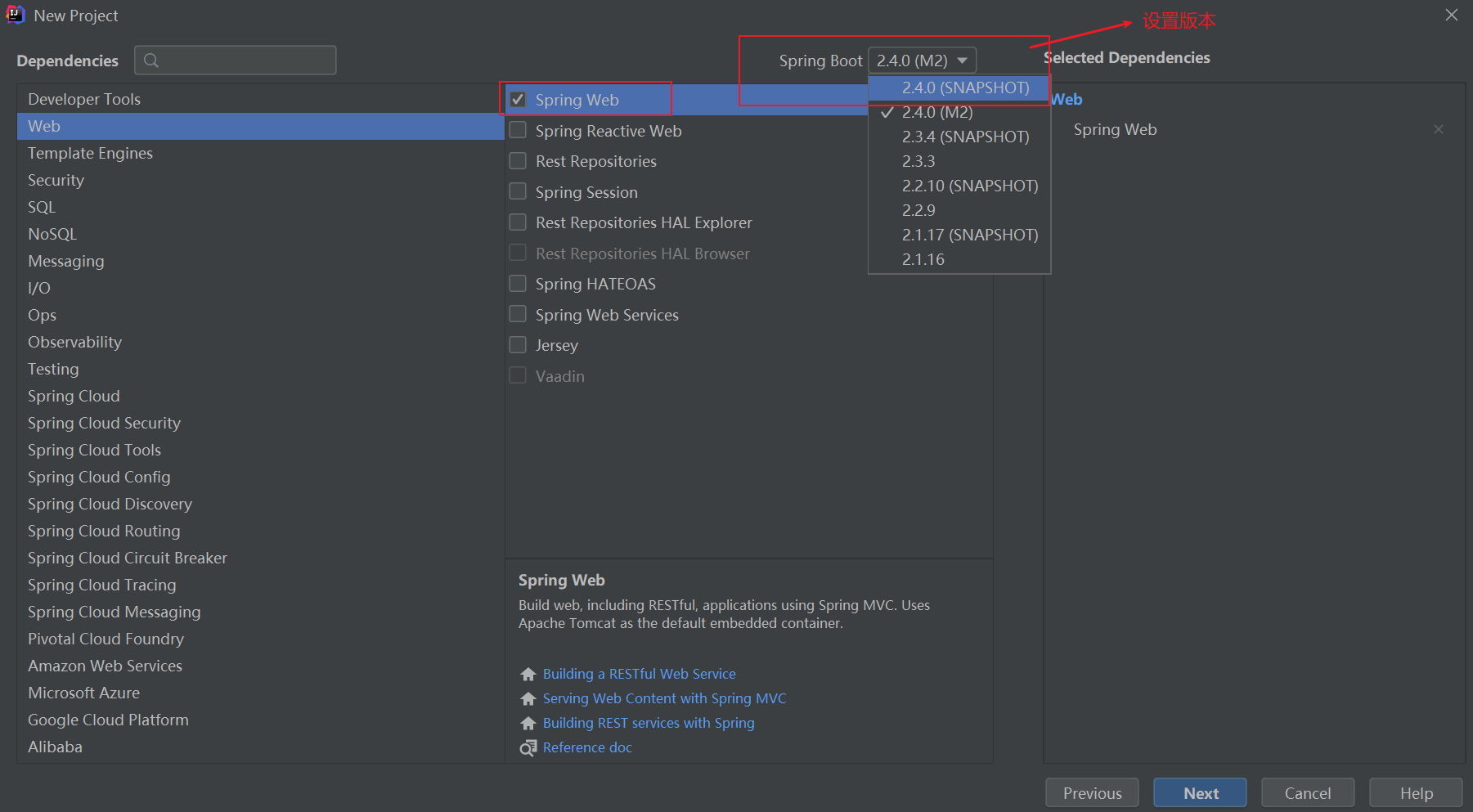This screenshot has height=812, width=1473.
Task: Open the Messaging category
Action: tap(260, 261)
